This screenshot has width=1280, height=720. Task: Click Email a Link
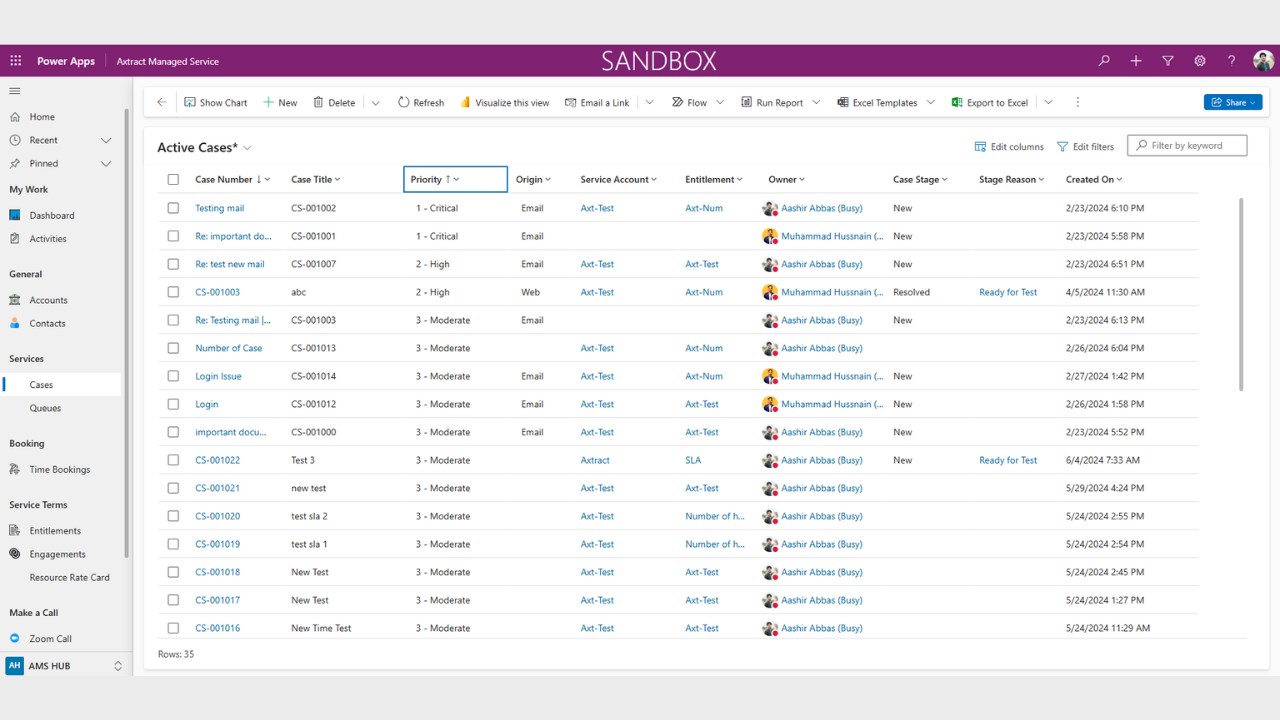coord(597,102)
